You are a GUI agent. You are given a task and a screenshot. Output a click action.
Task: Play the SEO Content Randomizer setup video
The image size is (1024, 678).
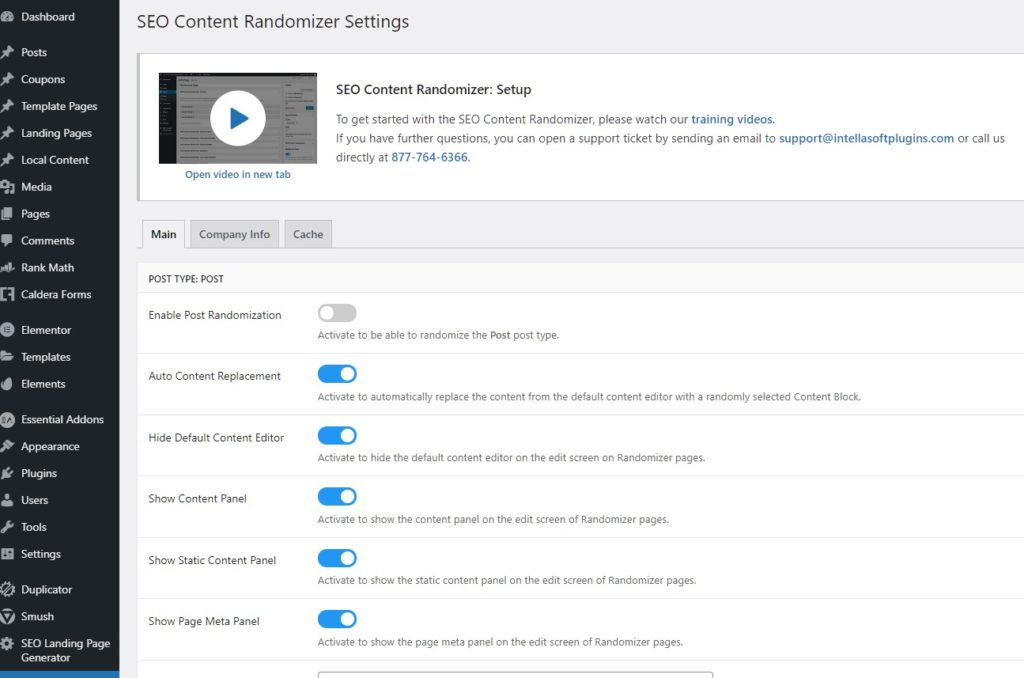click(x=237, y=119)
